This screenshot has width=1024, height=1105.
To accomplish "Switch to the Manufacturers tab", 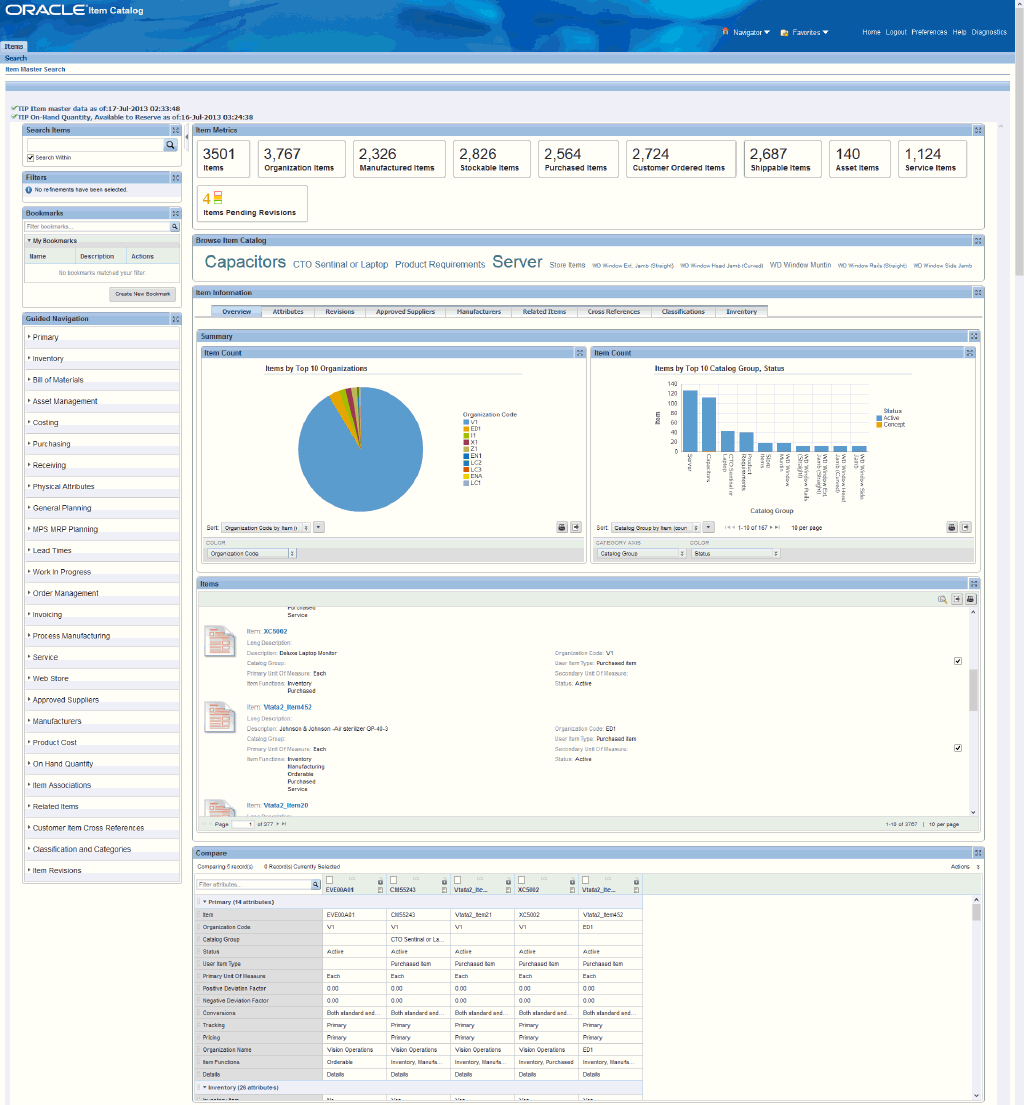I will click(479, 311).
